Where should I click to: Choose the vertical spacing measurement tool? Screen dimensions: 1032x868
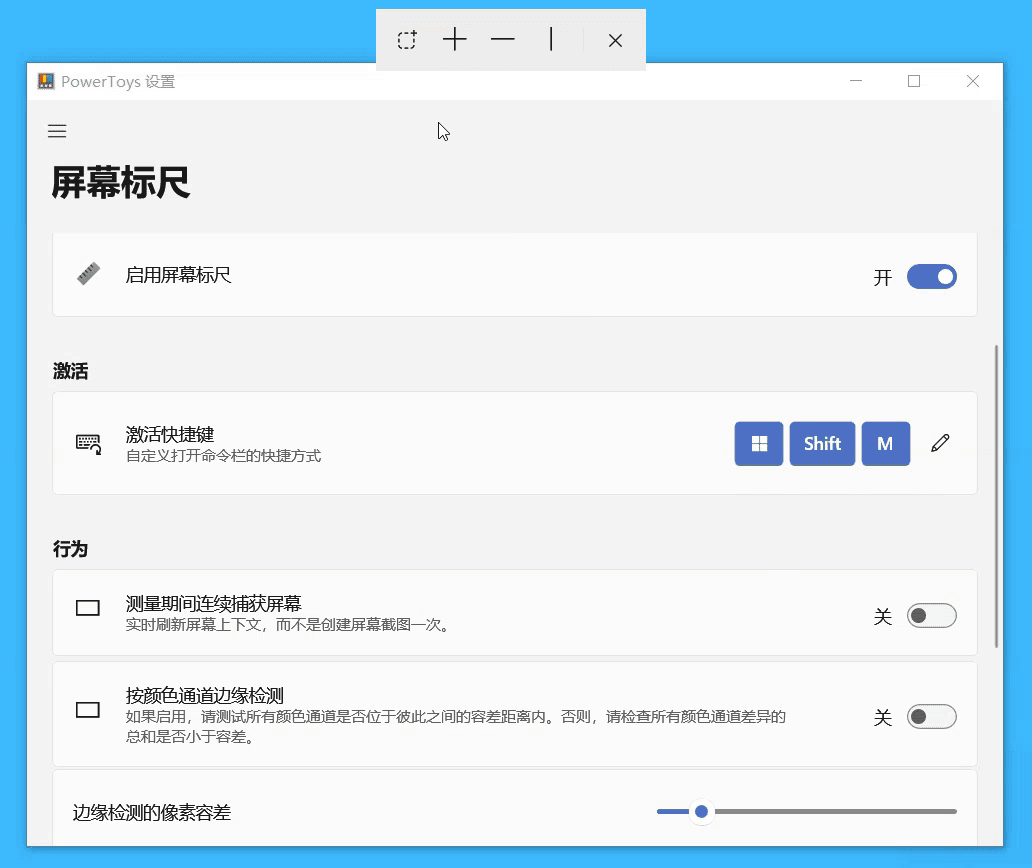pyautogui.click(x=551, y=39)
